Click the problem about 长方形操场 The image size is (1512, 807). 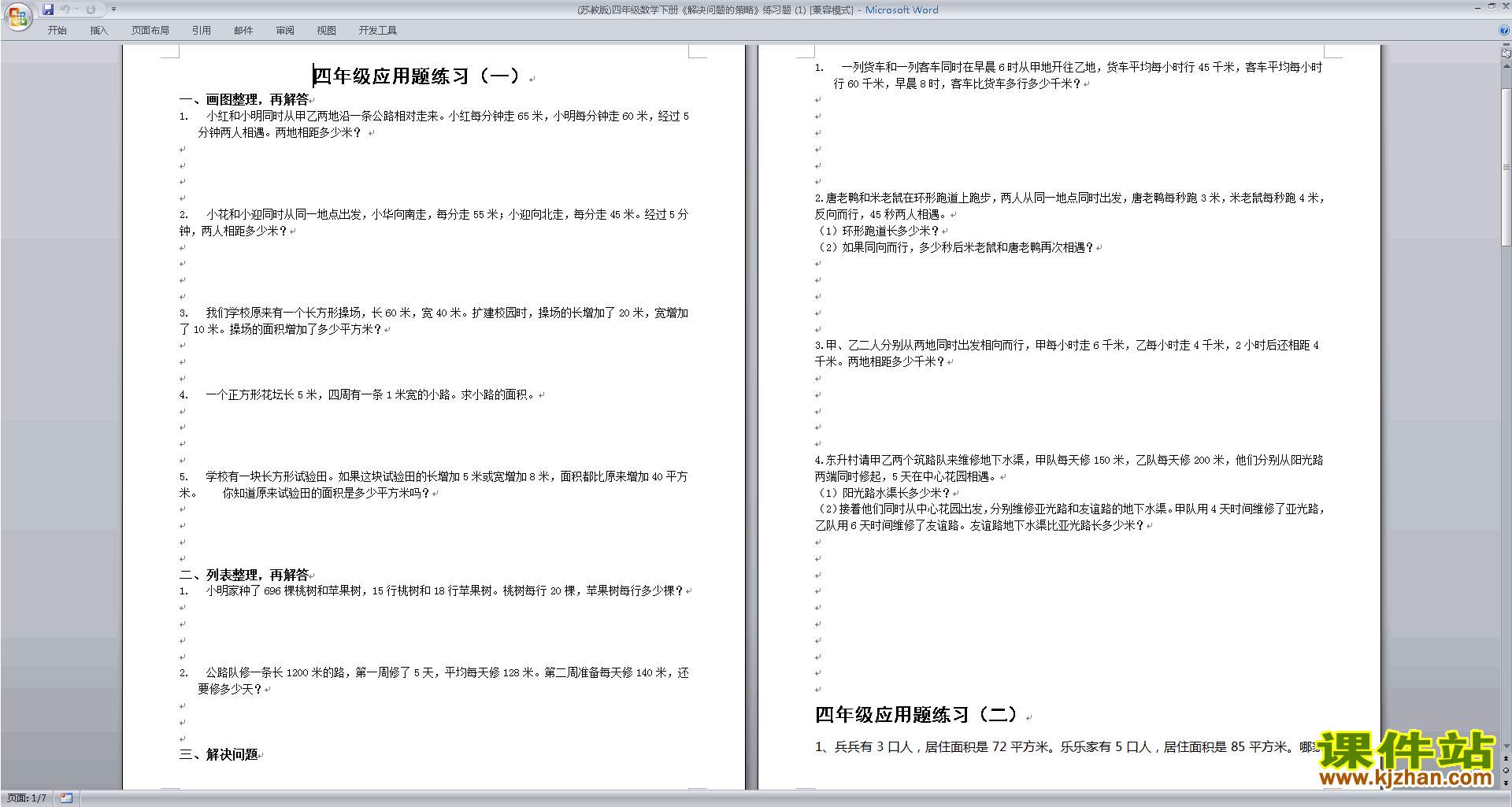click(x=434, y=321)
